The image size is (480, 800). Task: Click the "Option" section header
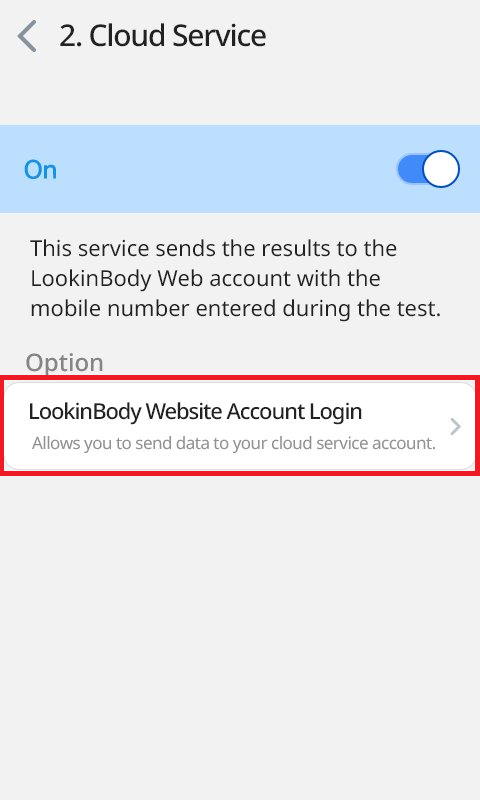[65, 363]
